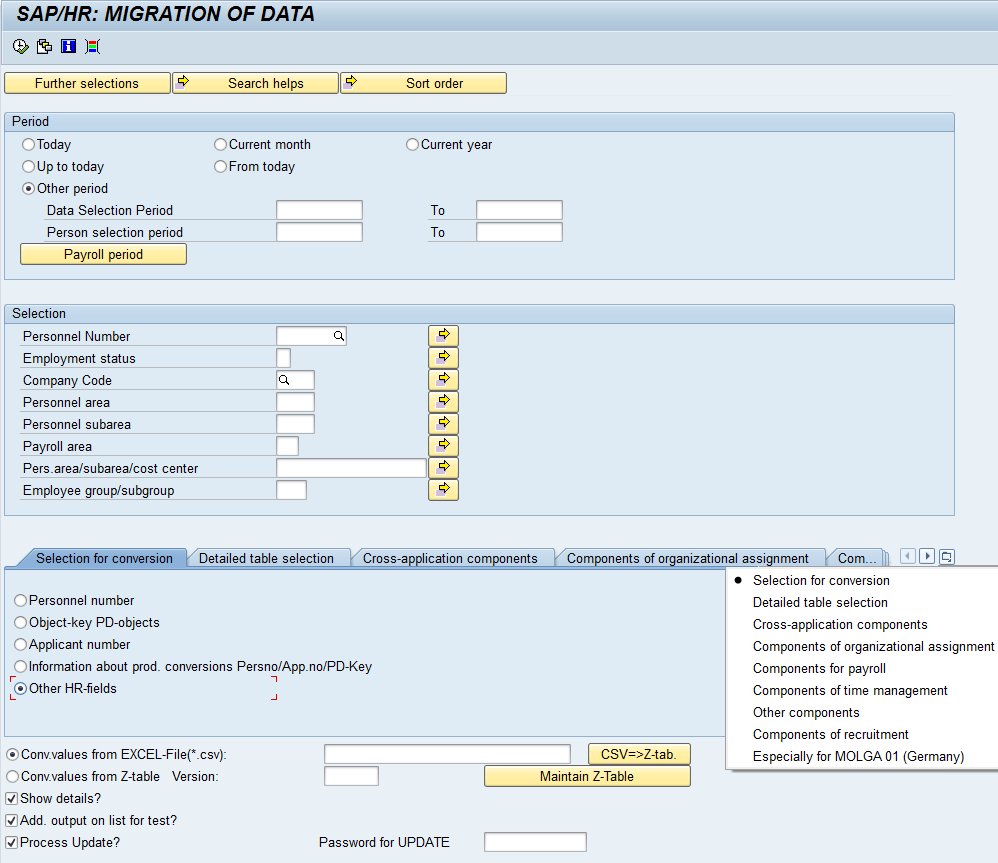Toggle the Show details? checkbox
This screenshot has height=863, width=998.
point(11,799)
